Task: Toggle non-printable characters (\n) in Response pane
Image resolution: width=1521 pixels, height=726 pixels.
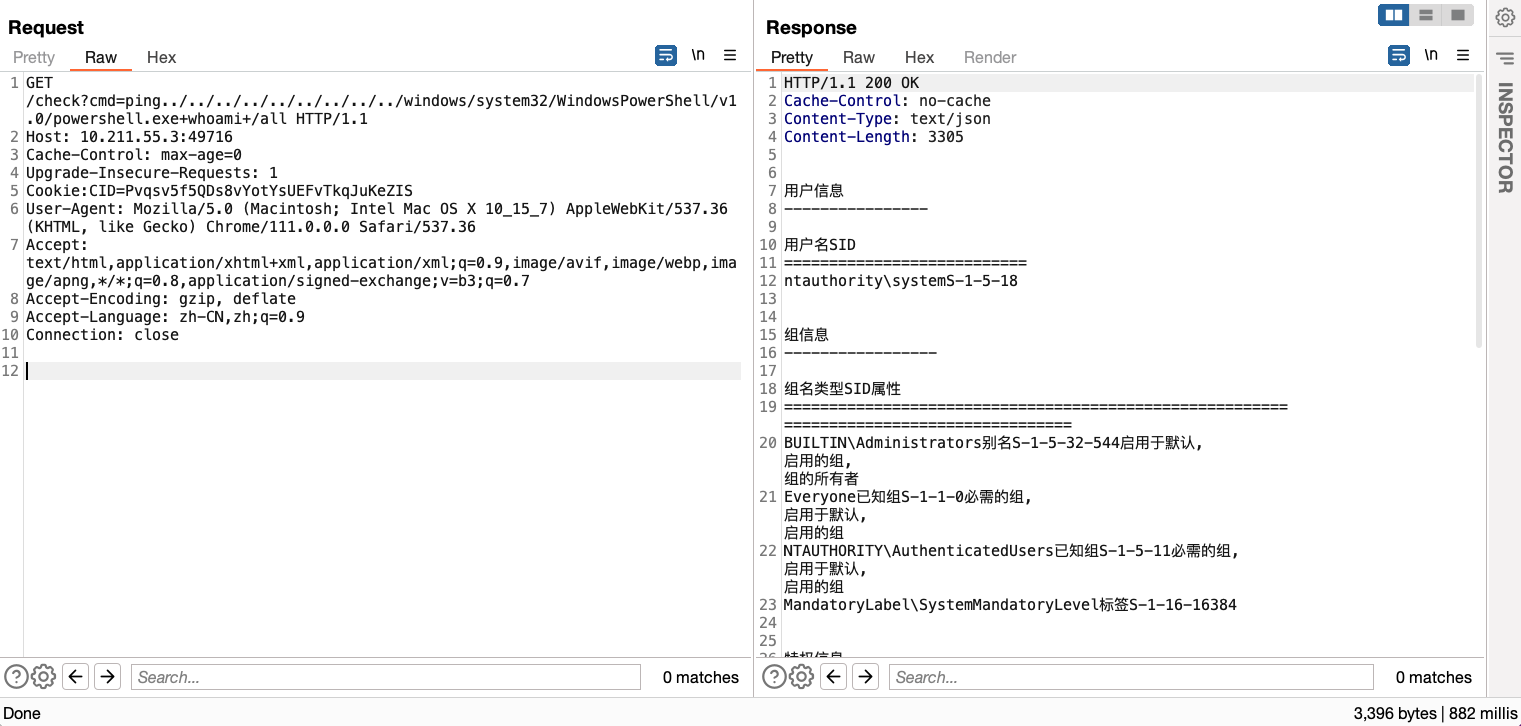Action: point(1432,56)
